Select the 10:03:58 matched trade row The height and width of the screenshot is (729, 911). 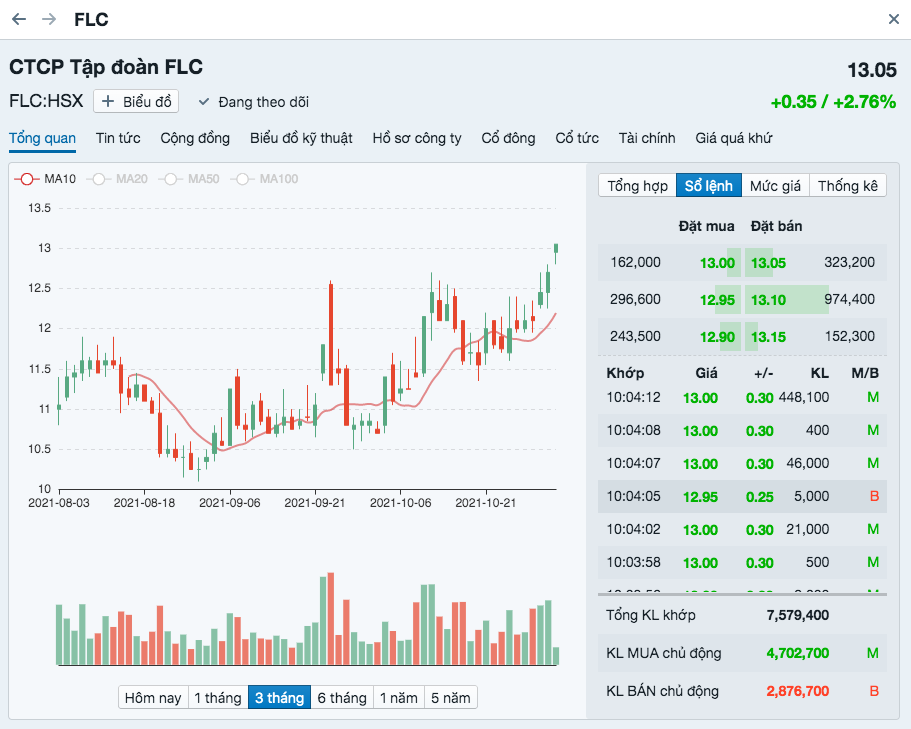[743, 562]
